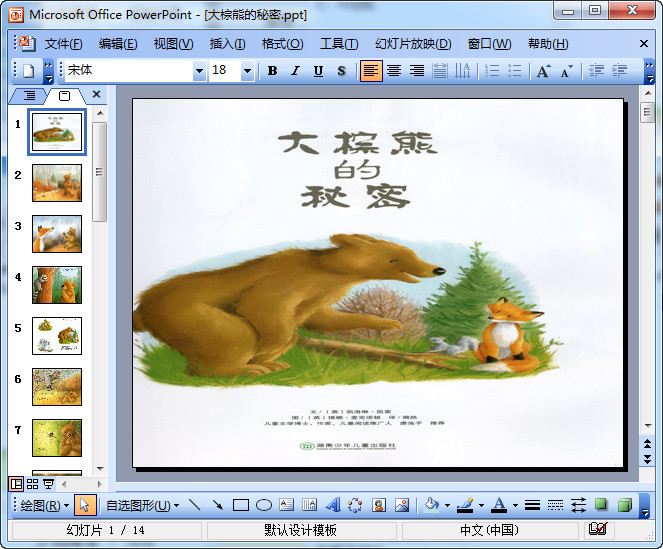Click the Change text direction icon
This screenshot has height=549, width=663.
click(x=463, y=71)
